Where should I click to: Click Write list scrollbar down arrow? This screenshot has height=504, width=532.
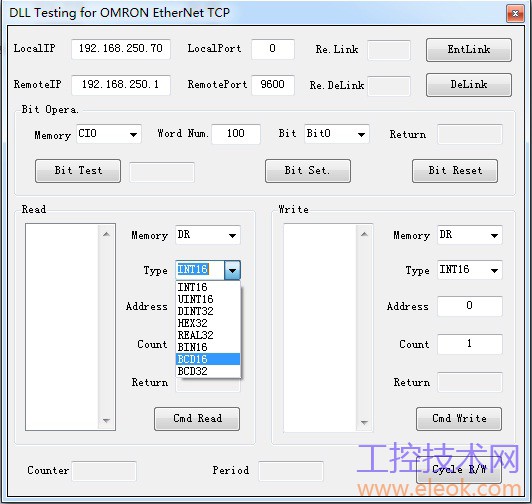tap(364, 423)
